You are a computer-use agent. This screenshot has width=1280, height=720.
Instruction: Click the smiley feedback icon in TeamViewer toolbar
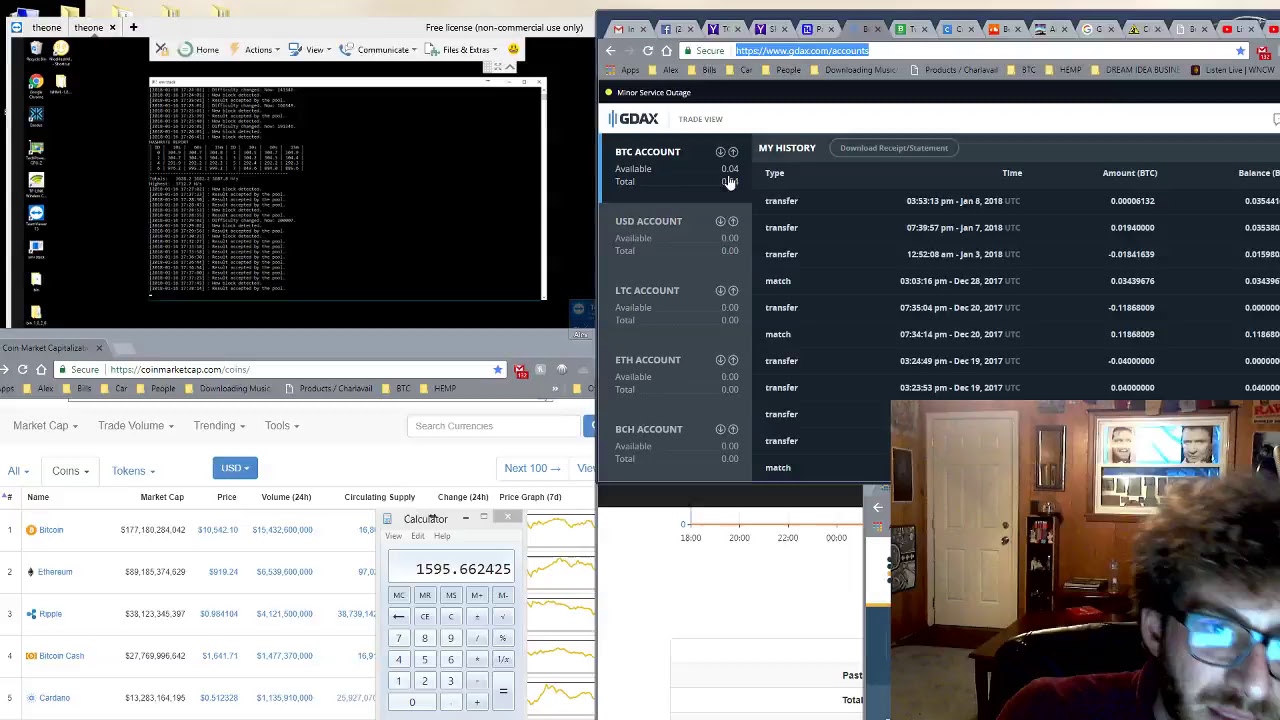click(513, 49)
